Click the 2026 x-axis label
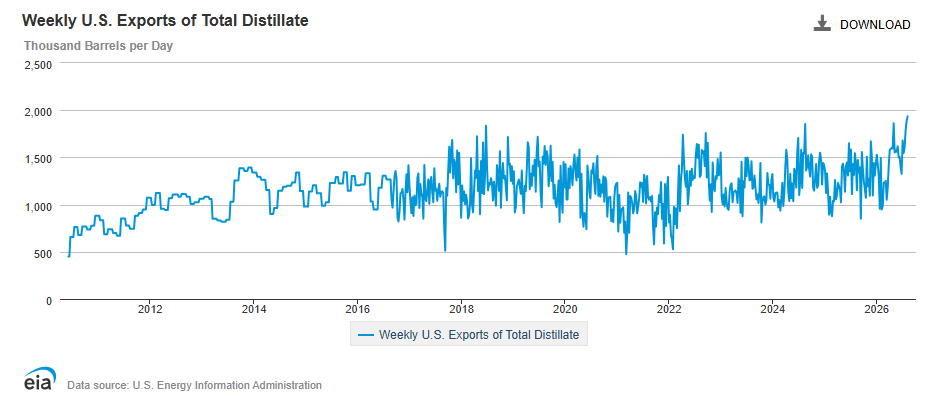 [x=876, y=310]
